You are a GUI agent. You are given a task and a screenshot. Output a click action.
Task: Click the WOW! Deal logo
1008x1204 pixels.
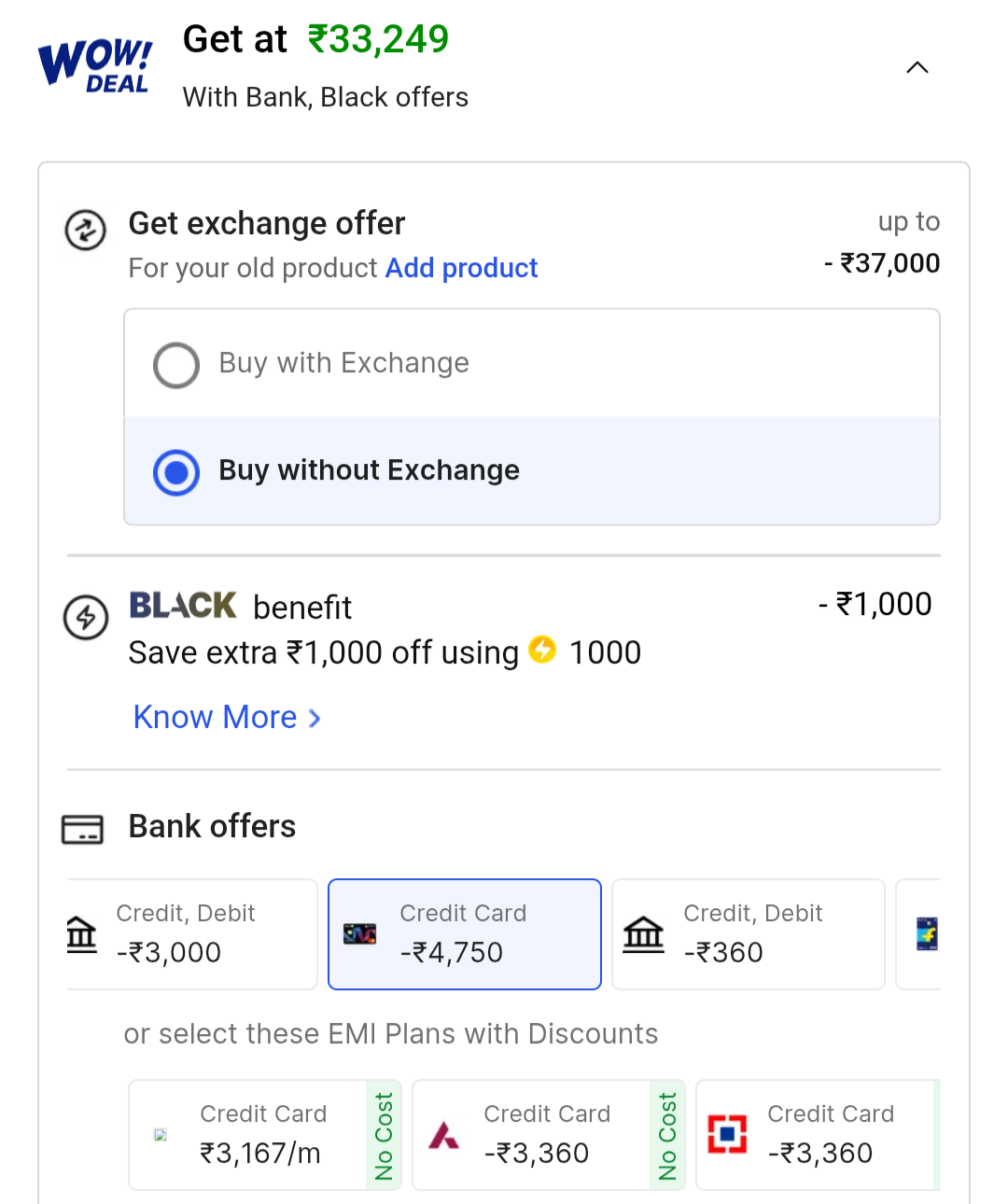(x=94, y=65)
